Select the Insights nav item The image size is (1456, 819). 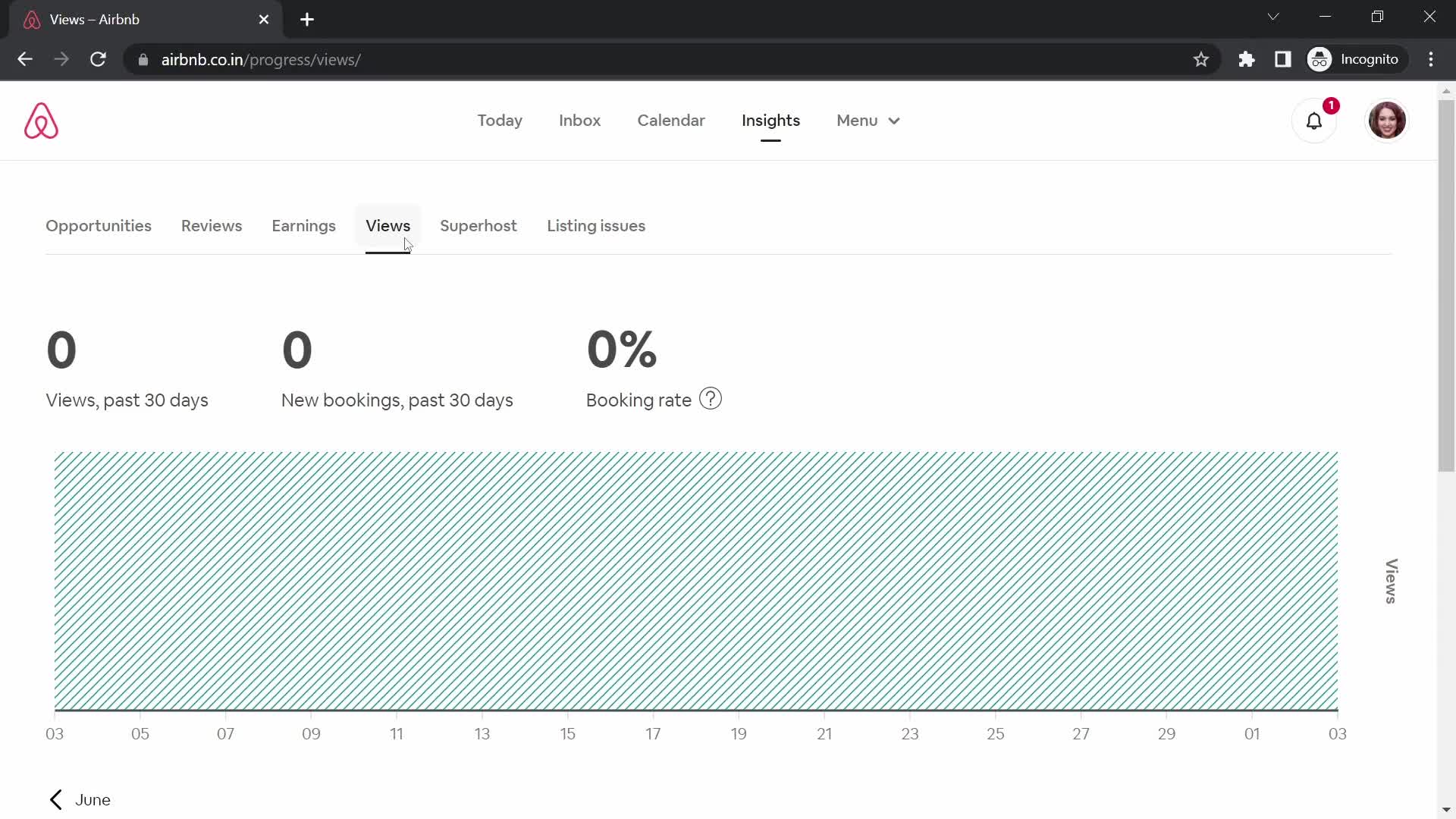point(770,121)
